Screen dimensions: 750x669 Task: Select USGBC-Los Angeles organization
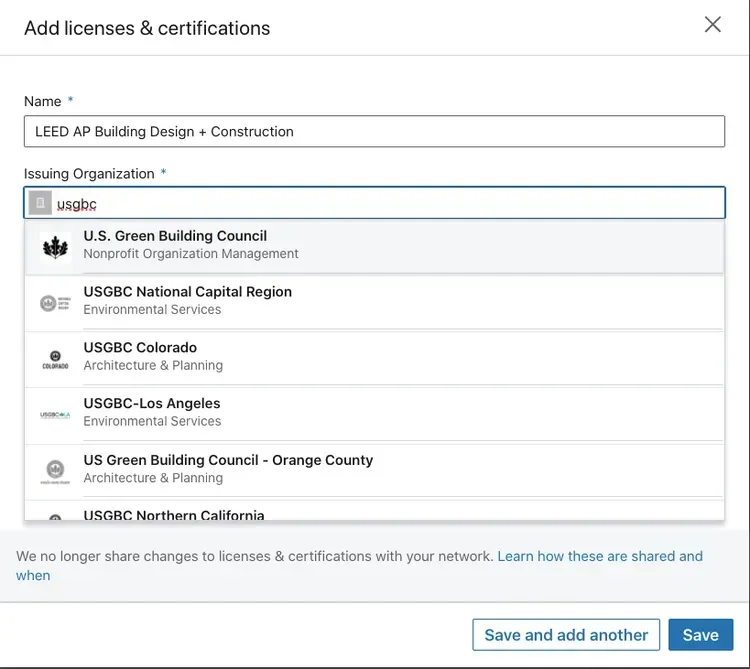coord(375,414)
